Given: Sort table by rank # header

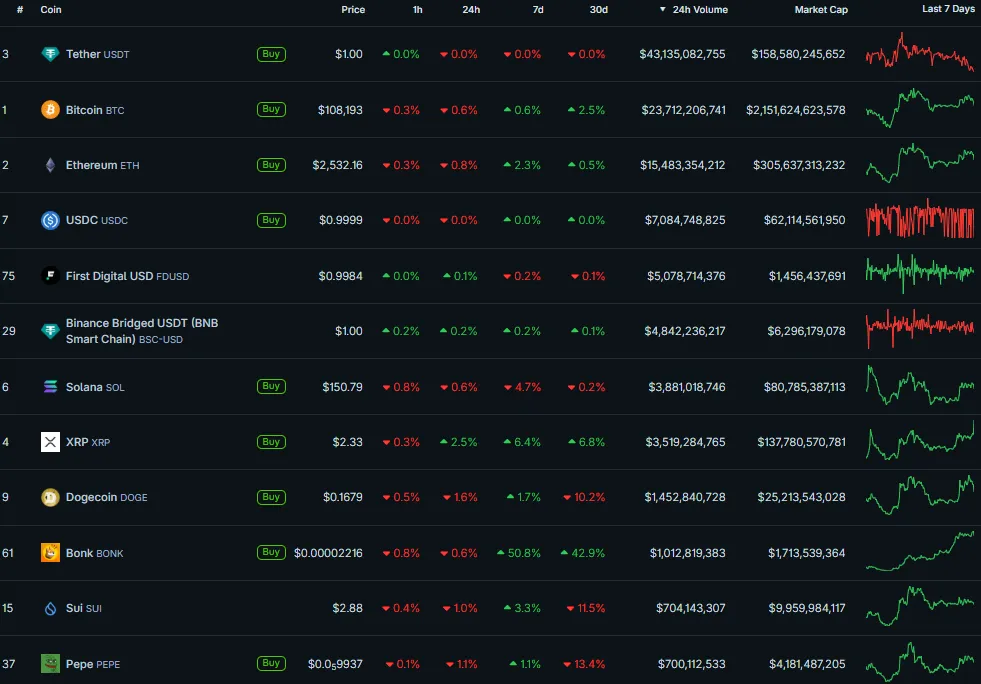Looking at the screenshot, I should [20, 9].
